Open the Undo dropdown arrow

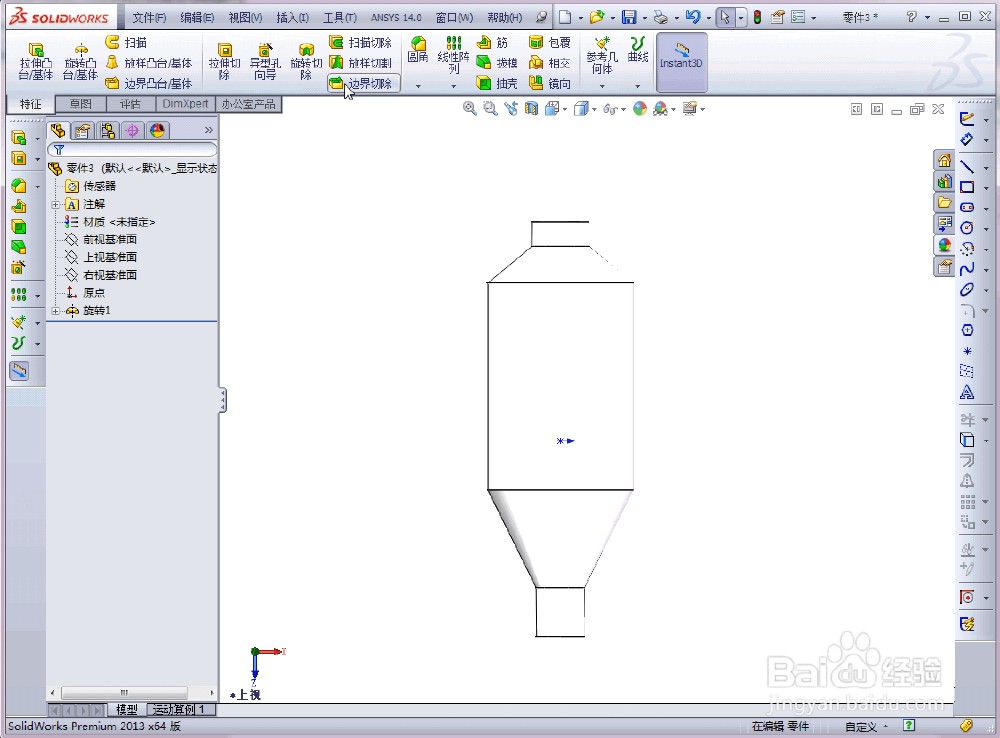tap(709, 18)
